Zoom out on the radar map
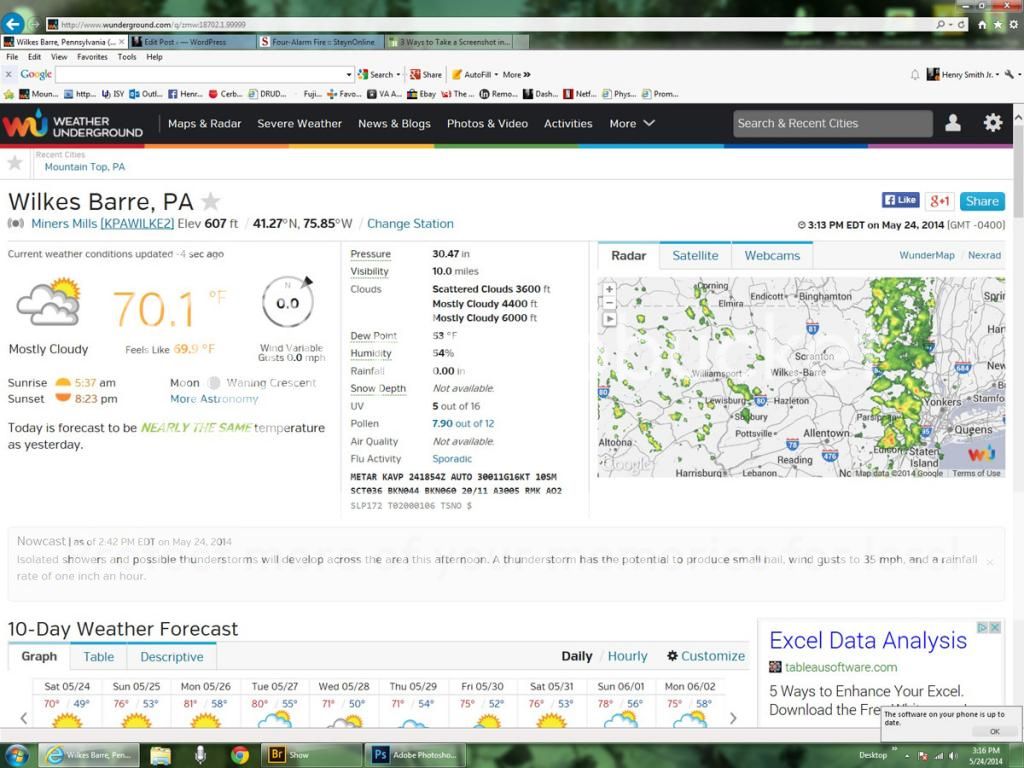 pos(609,304)
